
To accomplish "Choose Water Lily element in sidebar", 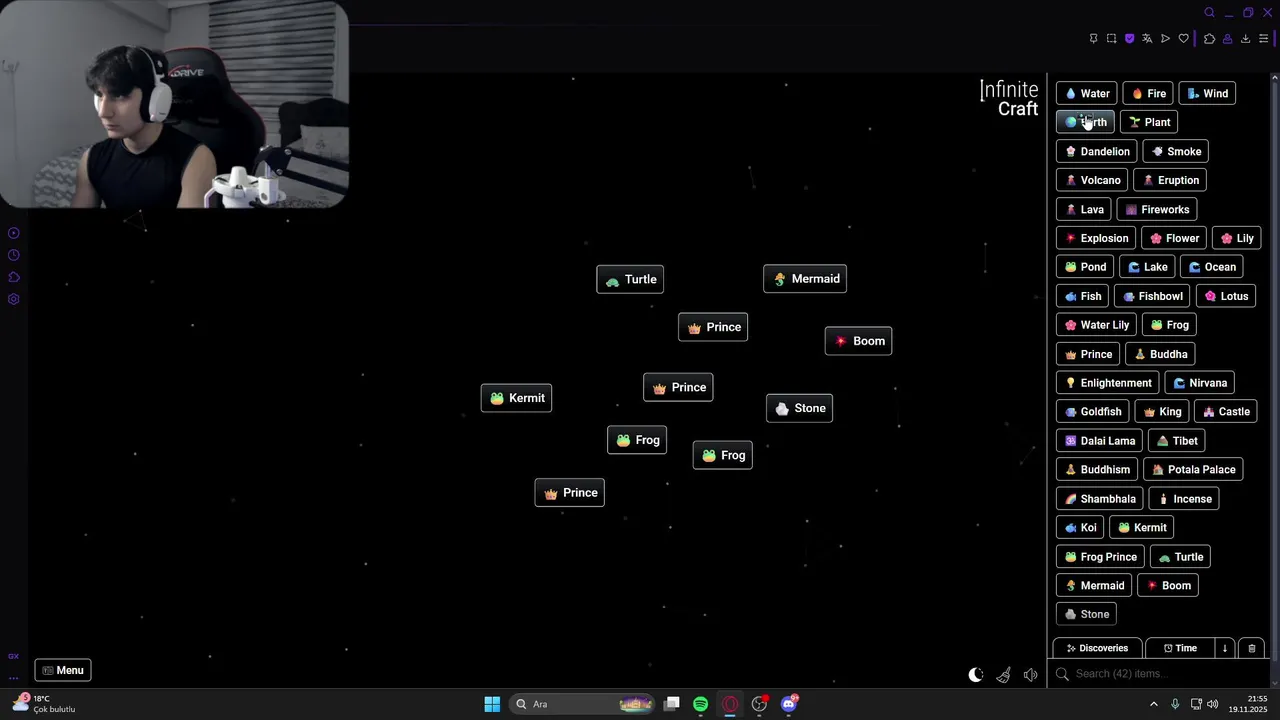I will coord(1097,325).
